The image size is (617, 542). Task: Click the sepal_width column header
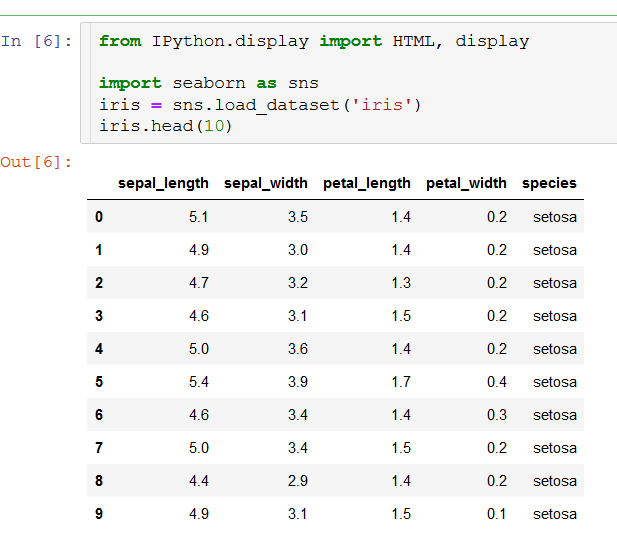coord(266,183)
